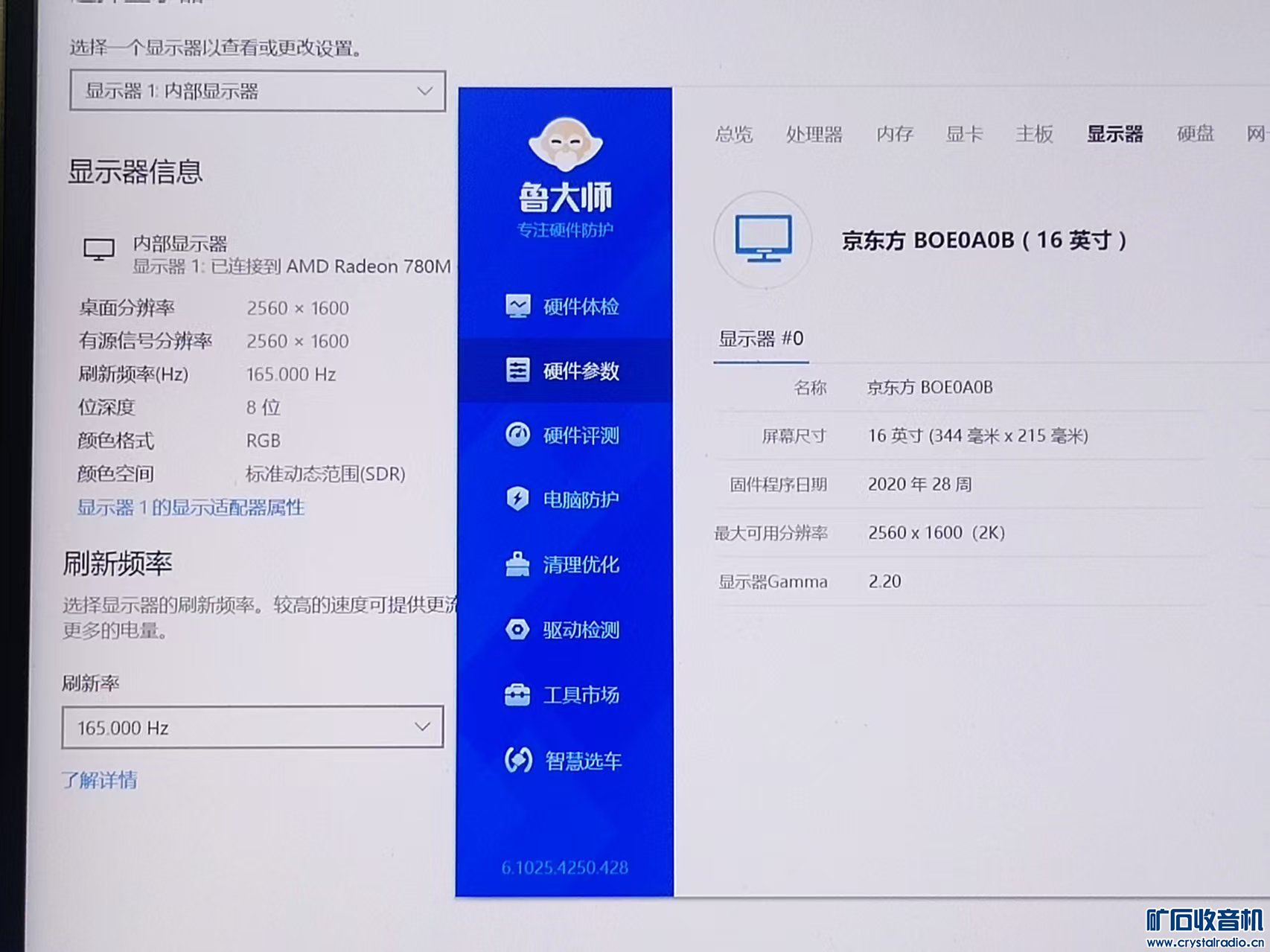Click the 固件程序日期 label
This screenshot has height=952, width=1270.
pos(778,485)
